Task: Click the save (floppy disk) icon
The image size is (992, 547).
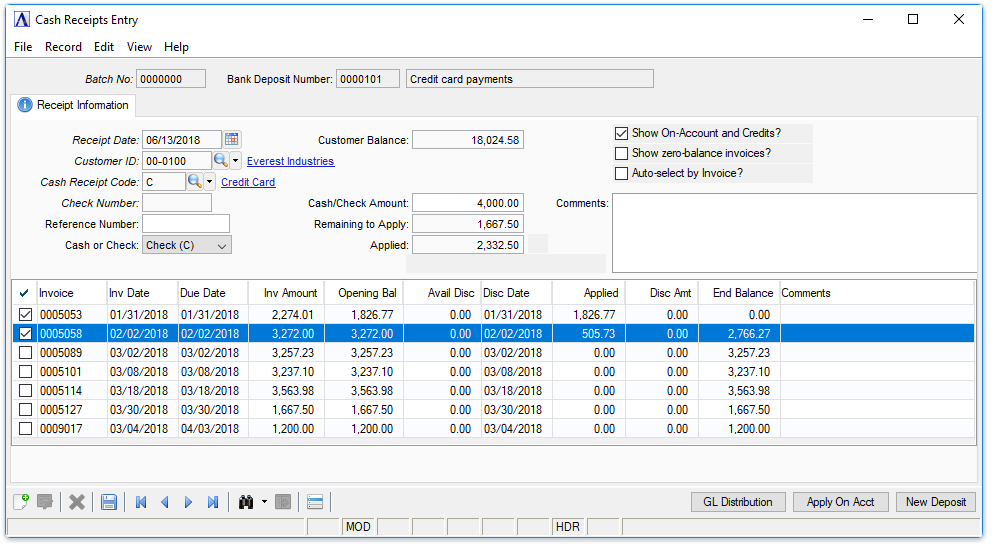Action: point(109,502)
